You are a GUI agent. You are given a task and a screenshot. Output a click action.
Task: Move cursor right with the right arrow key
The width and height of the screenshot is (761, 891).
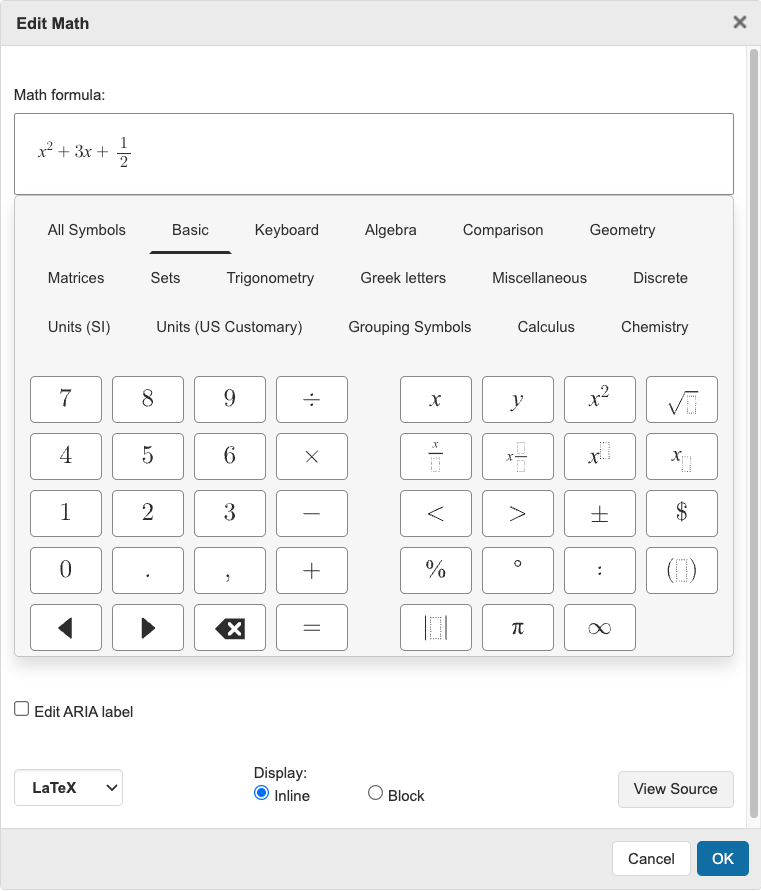tap(148, 627)
